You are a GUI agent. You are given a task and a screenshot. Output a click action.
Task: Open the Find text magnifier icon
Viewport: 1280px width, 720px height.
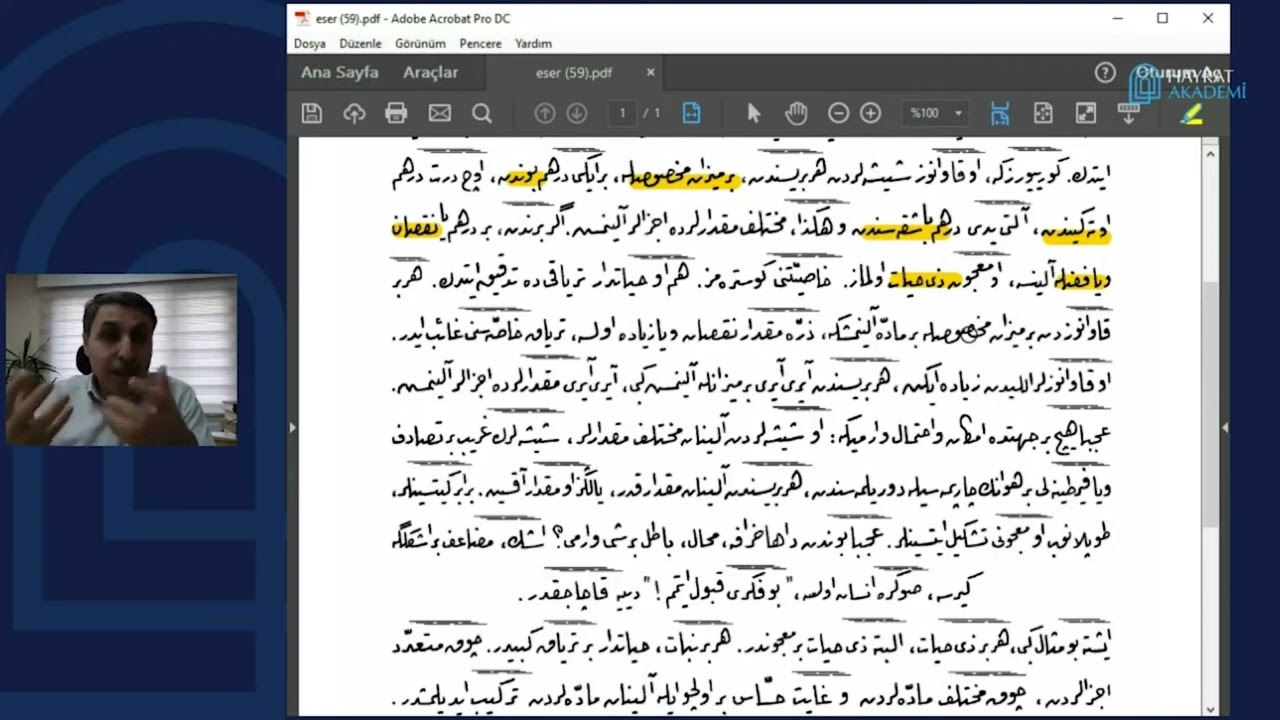tap(482, 113)
